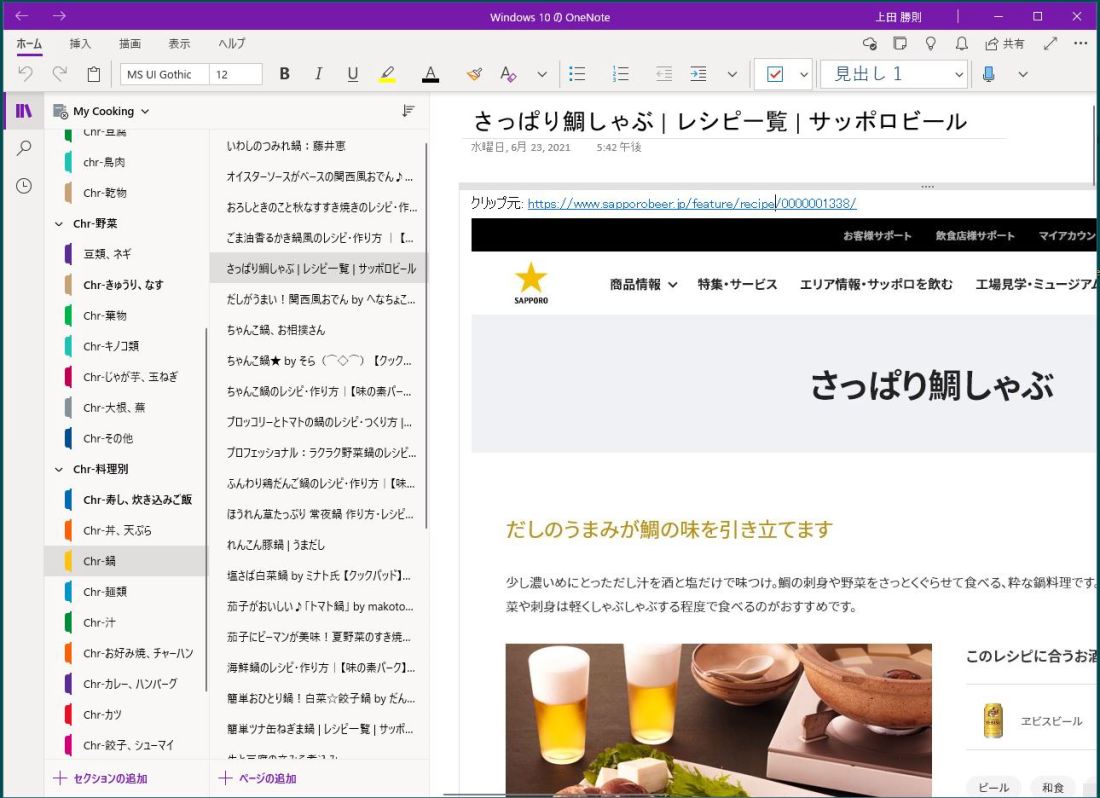Open the sticky notes feed icon
The height and width of the screenshot is (798, 1100).
(900, 43)
